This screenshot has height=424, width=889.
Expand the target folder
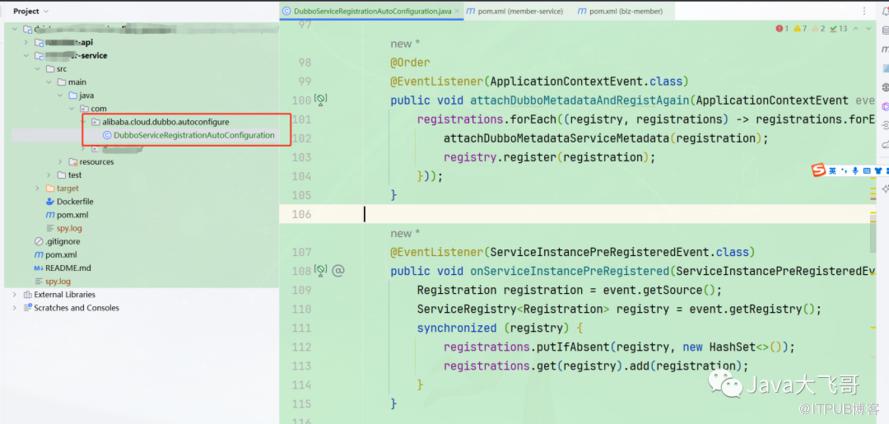tap(37, 188)
